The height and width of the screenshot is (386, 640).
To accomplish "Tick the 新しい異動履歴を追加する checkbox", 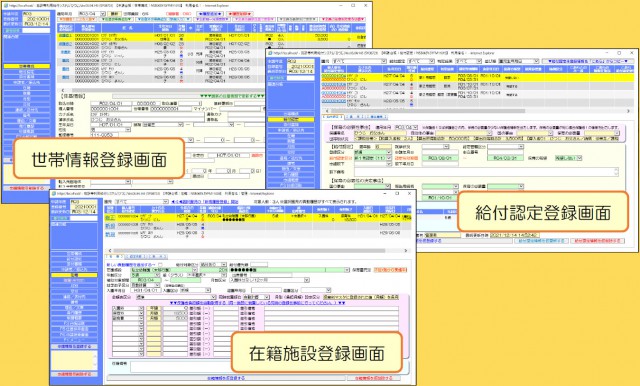I will (160, 265).
